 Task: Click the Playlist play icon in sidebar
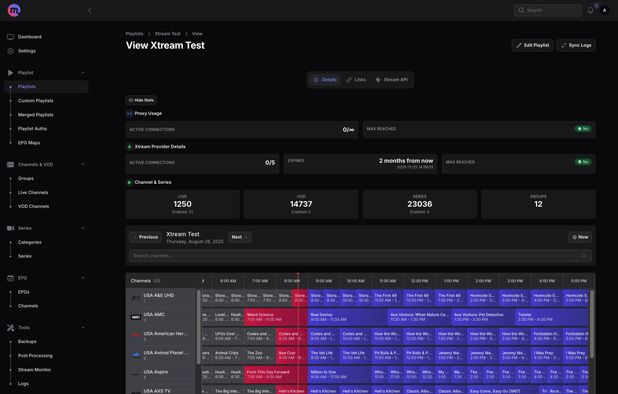coord(10,72)
